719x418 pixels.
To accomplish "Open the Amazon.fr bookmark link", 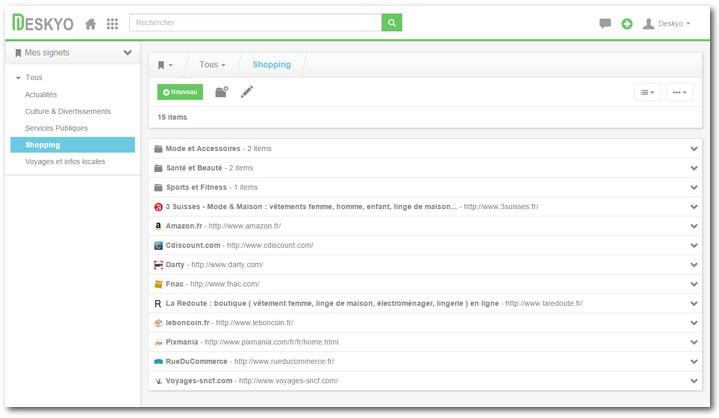I will coord(184,226).
